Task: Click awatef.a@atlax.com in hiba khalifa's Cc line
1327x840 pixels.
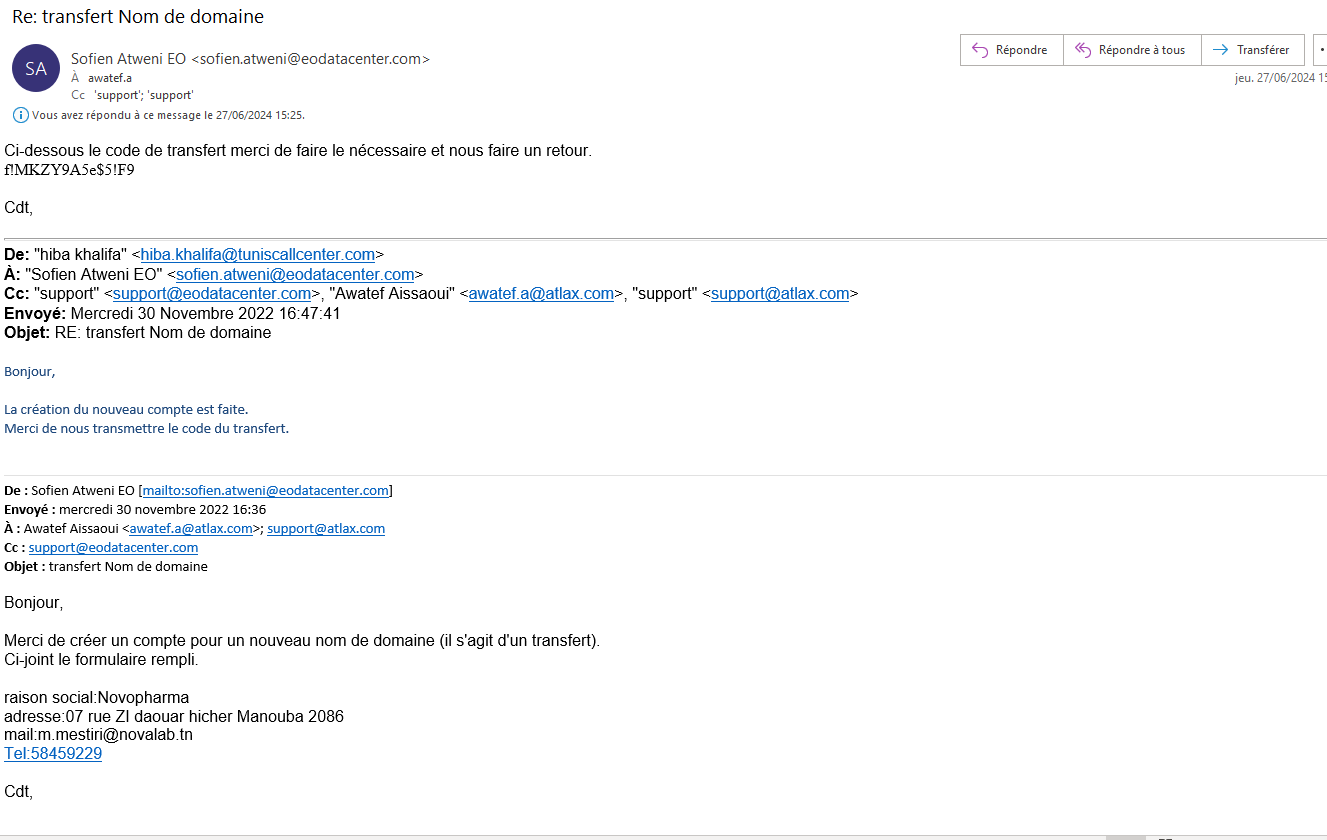Action: (x=541, y=294)
